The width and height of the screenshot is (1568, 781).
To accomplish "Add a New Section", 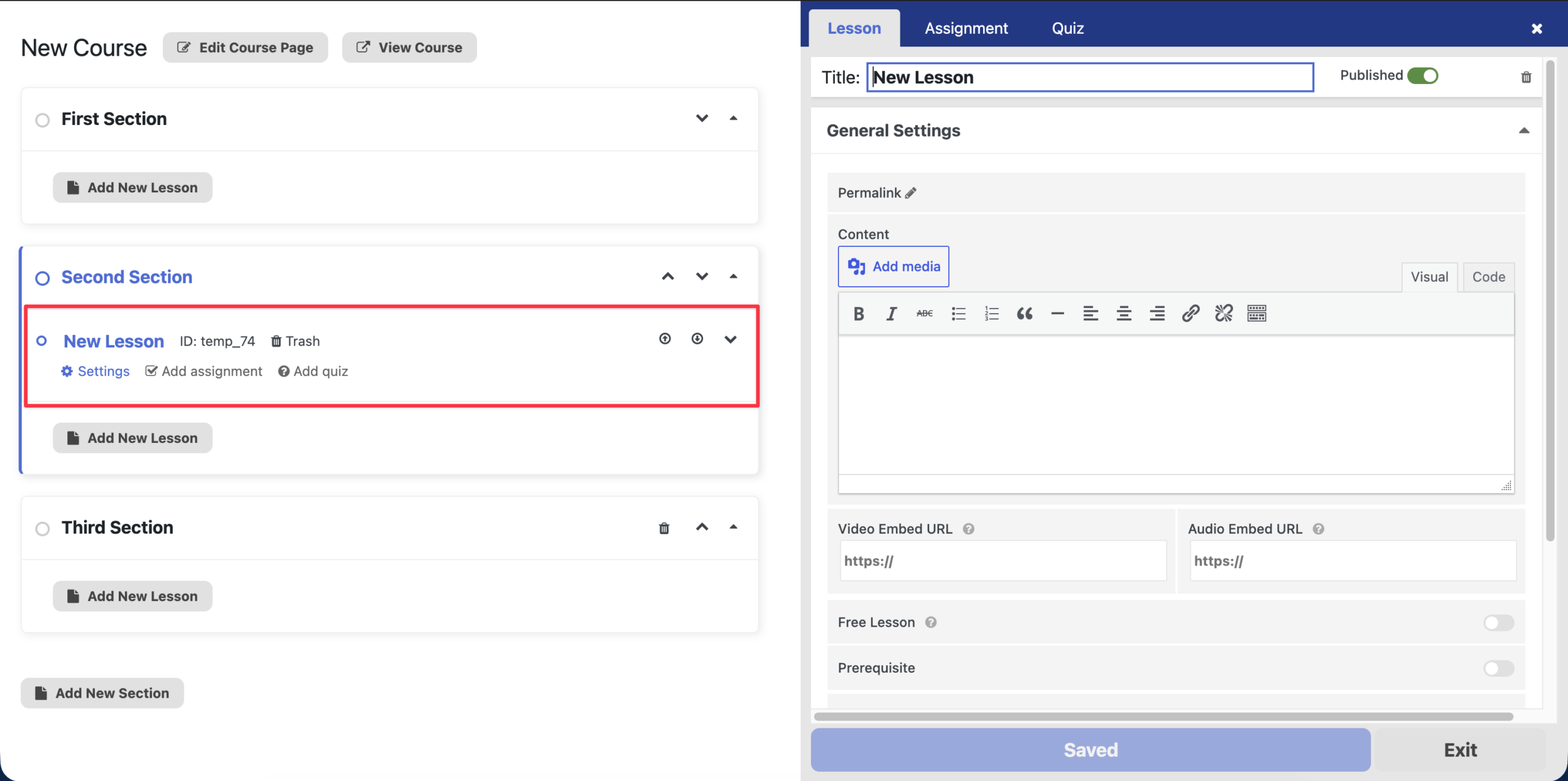I will tap(102, 693).
